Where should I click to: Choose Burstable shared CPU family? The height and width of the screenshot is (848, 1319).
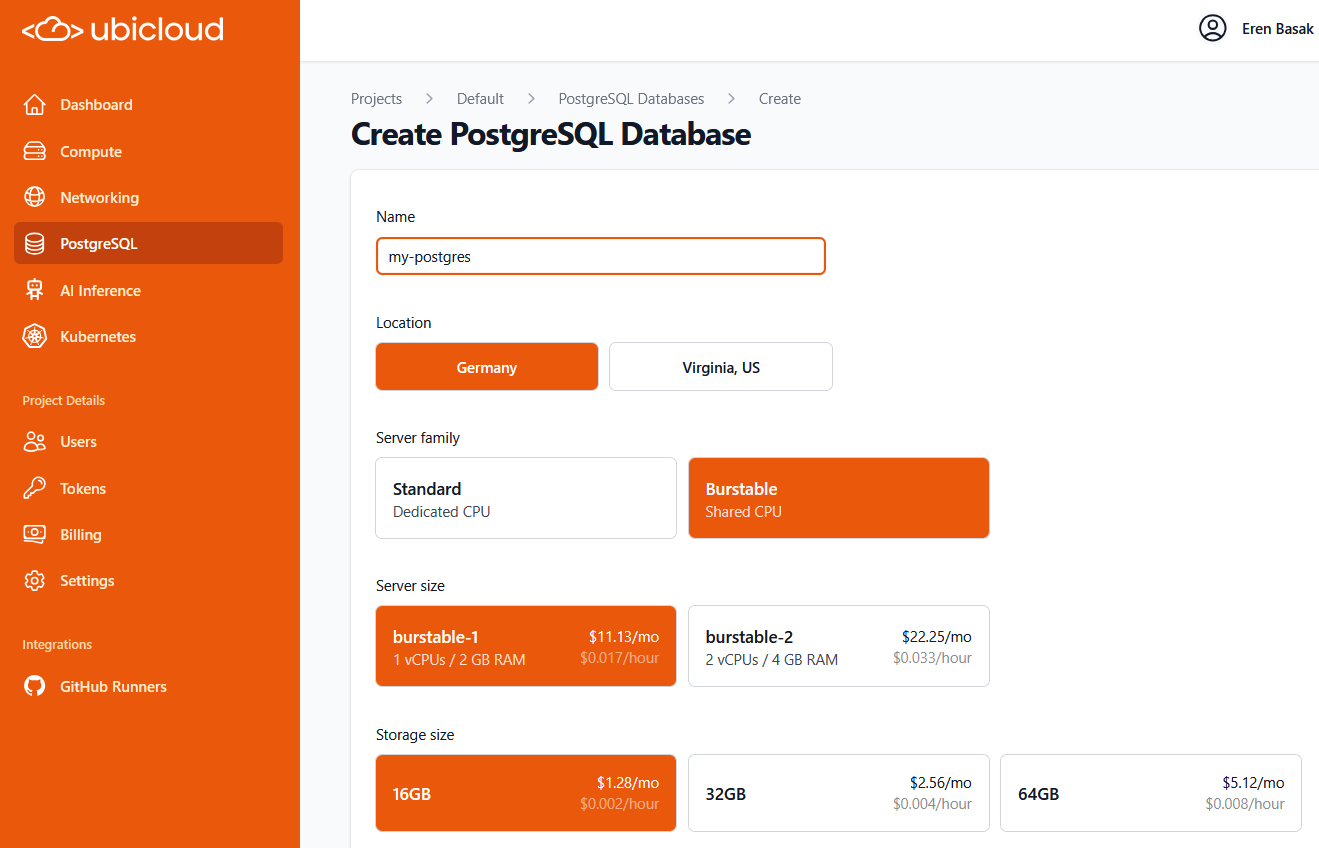pyautogui.click(x=839, y=498)
